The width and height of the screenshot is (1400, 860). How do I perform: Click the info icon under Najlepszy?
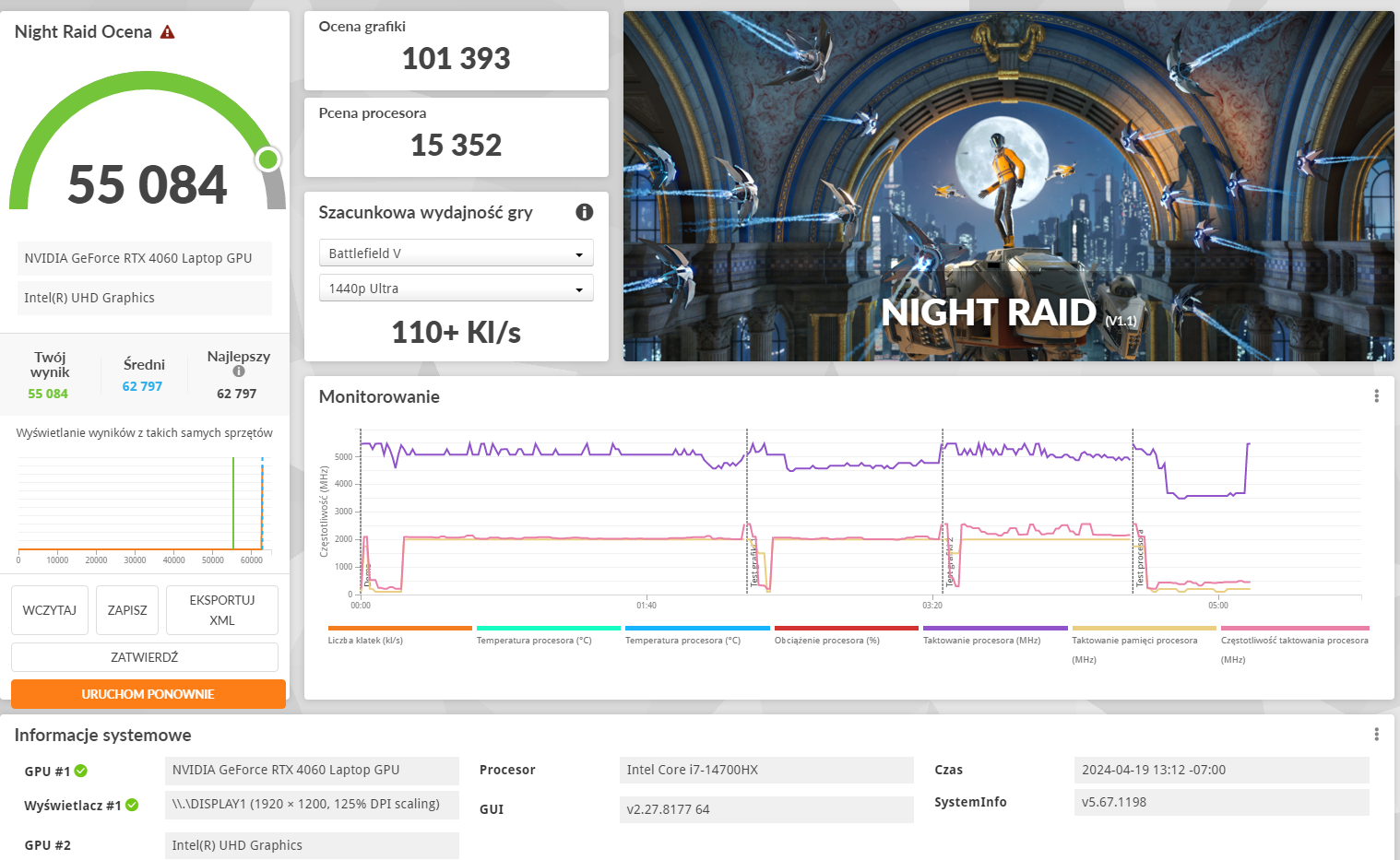239,371
